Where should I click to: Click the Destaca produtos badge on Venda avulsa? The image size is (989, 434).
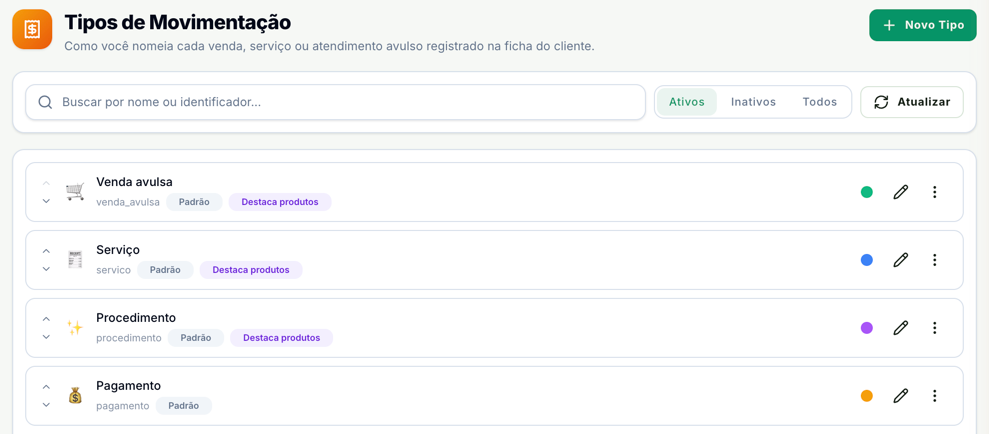280,202
